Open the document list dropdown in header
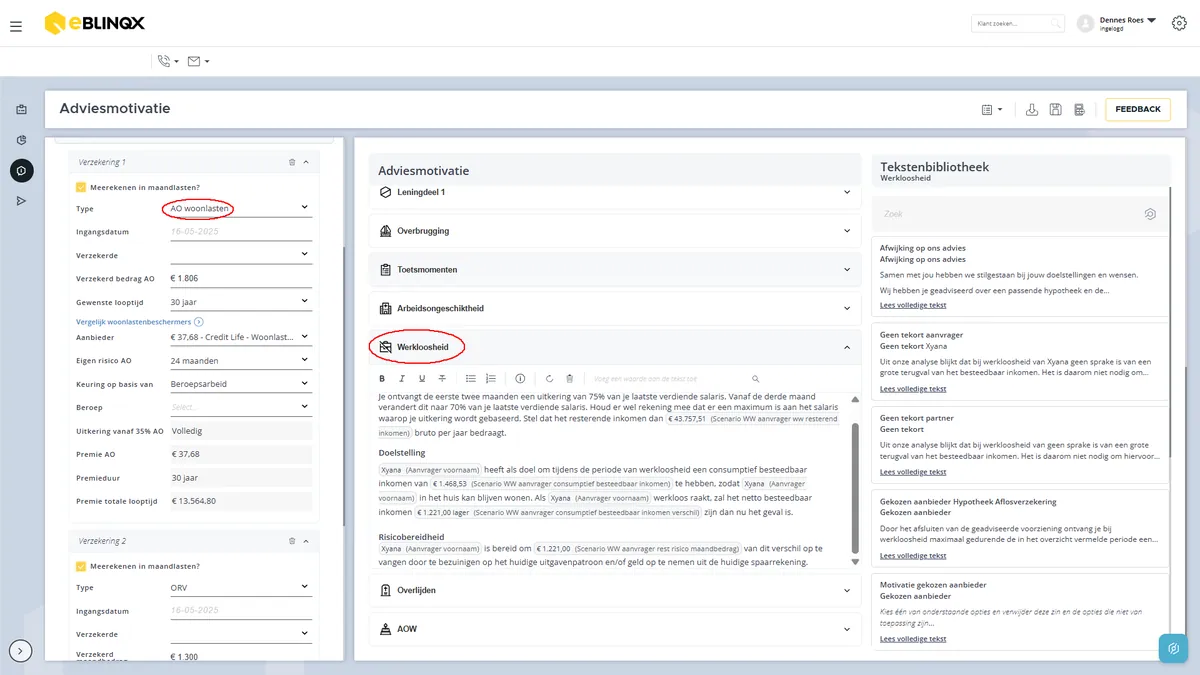 click(x=992, y=109)
